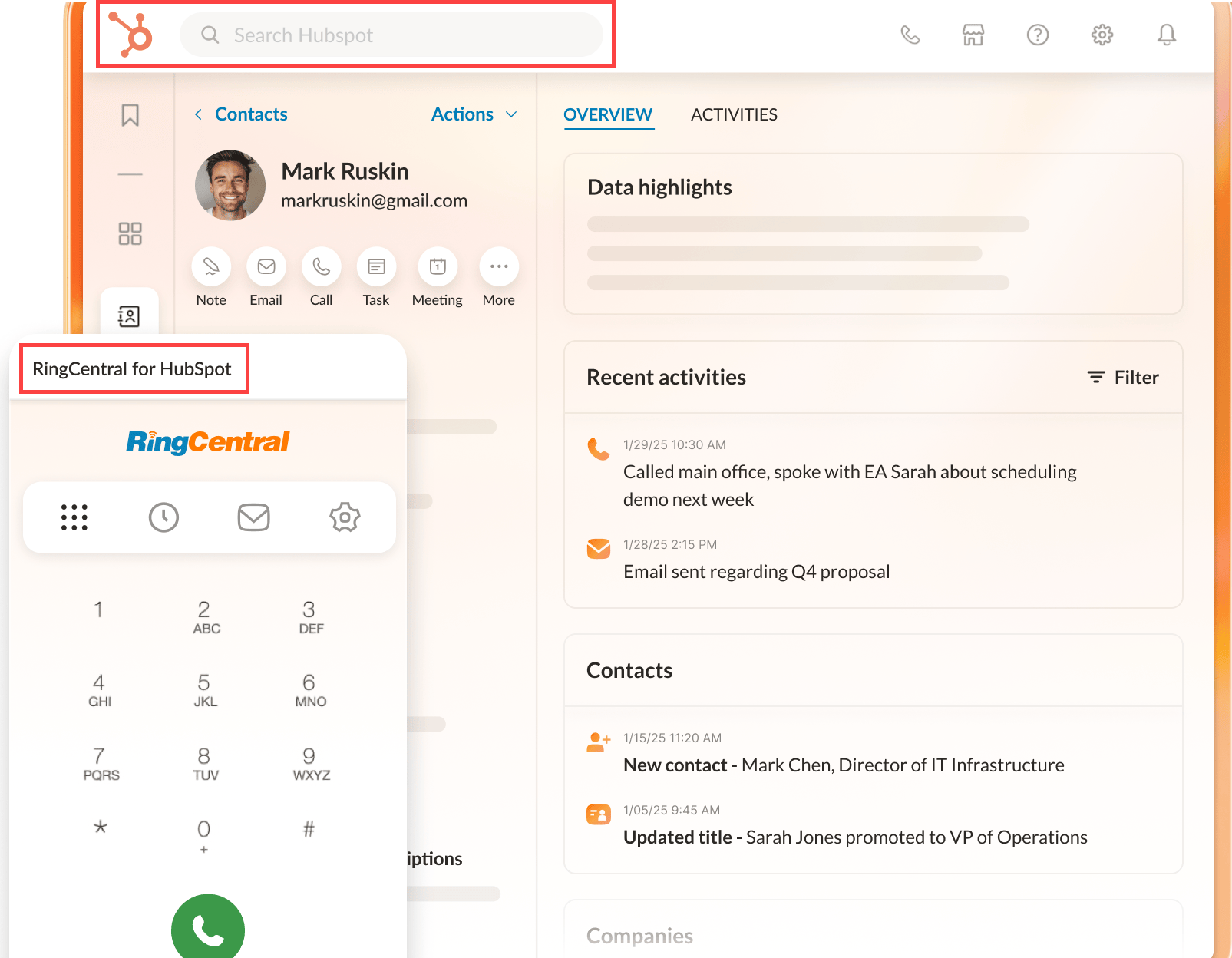Focus the Search Hubspot field

391,35
